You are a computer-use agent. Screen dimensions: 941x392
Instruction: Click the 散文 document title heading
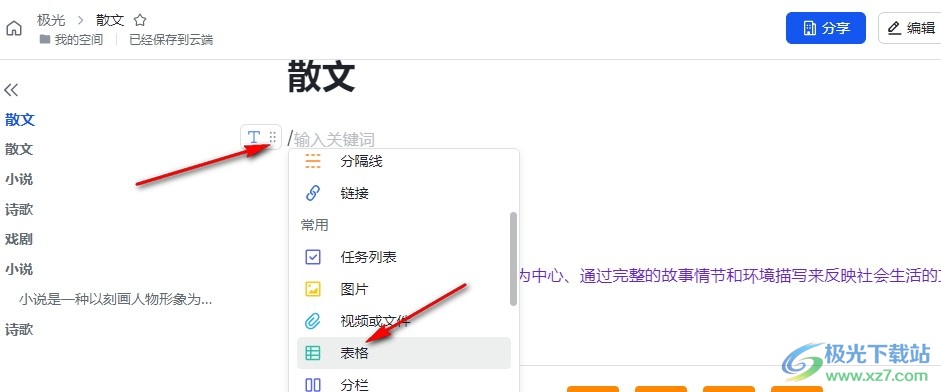tap(322, 77)
